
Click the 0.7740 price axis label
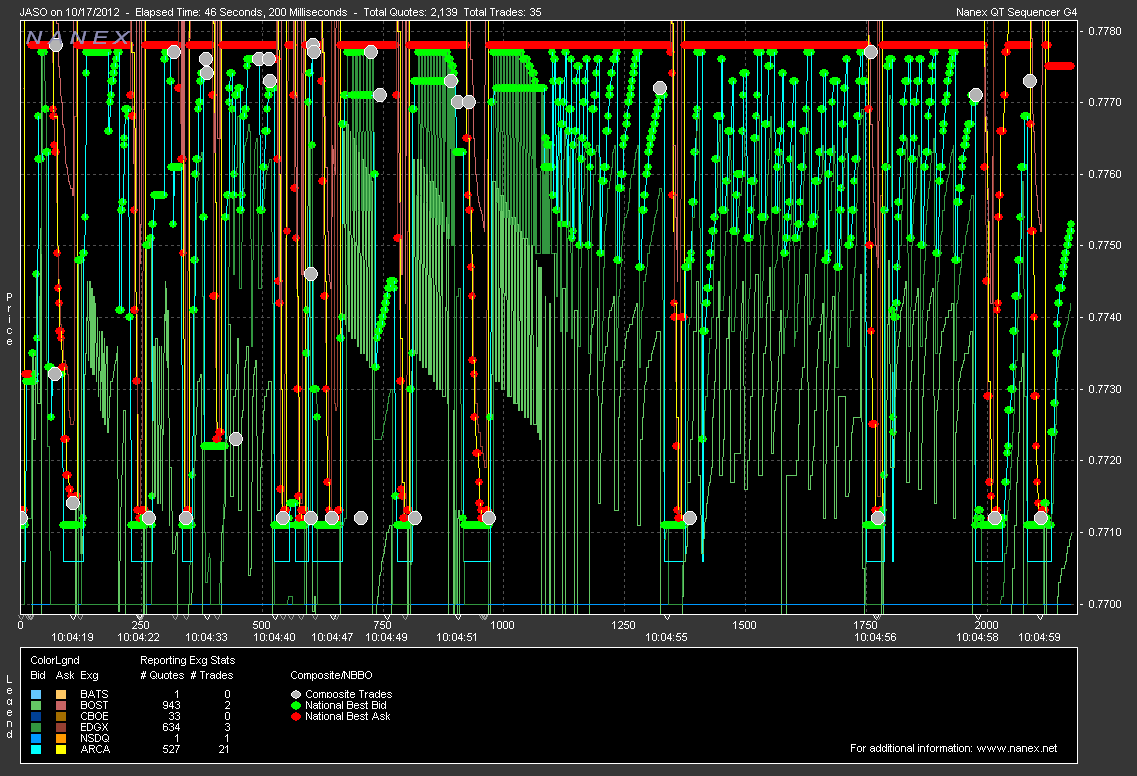(x=1104, y=318)
